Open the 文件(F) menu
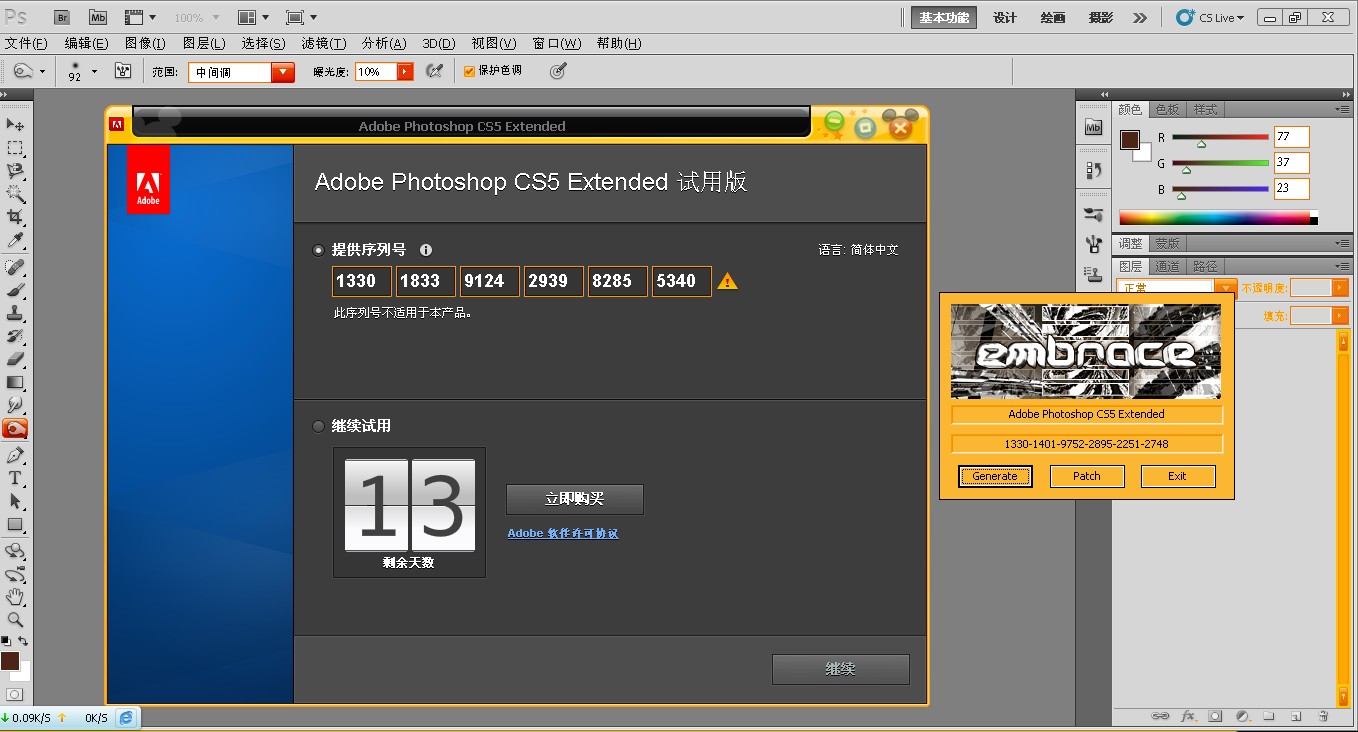 (x=26, y=43)
